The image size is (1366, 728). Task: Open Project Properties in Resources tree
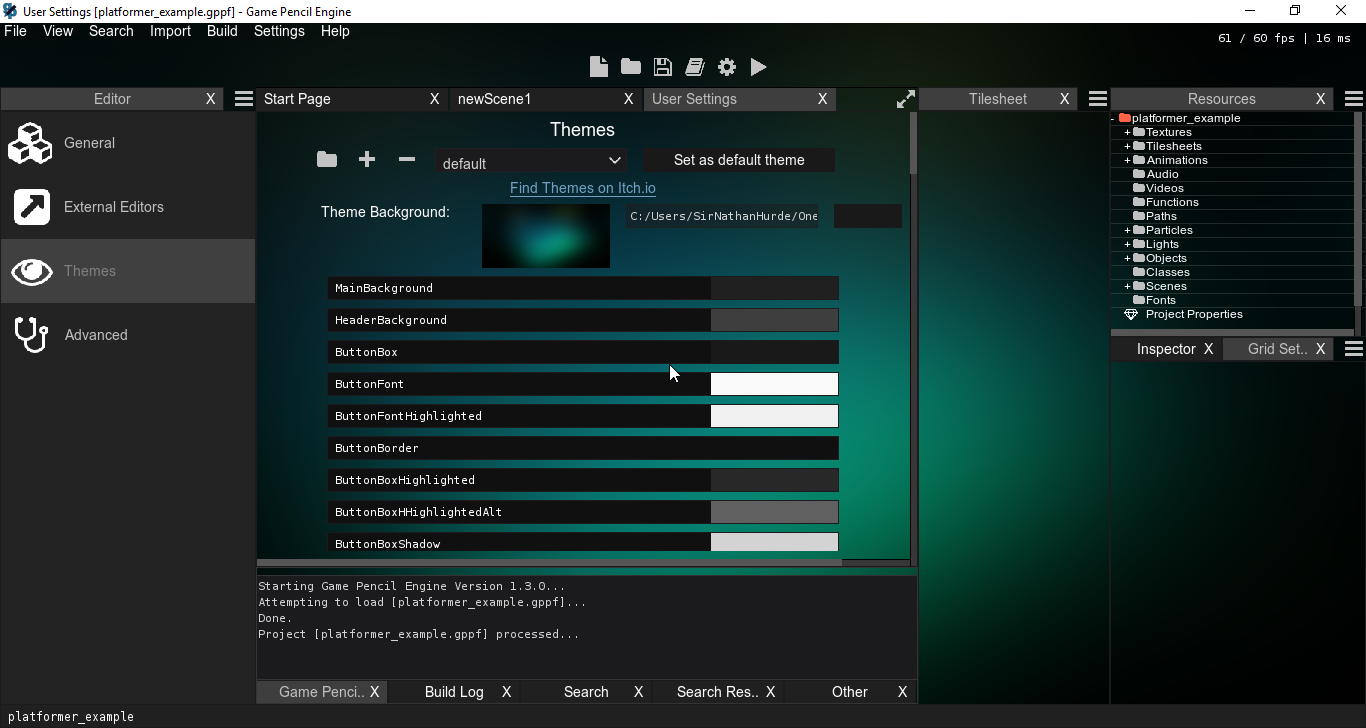tap(1194, 314)
